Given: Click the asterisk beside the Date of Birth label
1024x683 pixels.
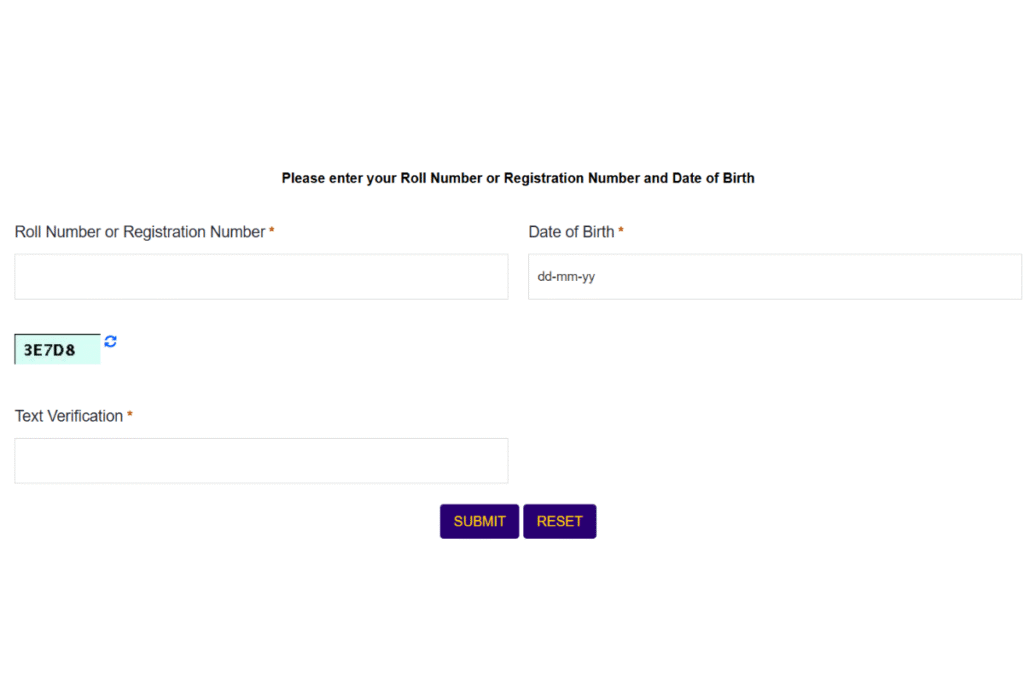Looking at the screenshot, I should [621, 232].
